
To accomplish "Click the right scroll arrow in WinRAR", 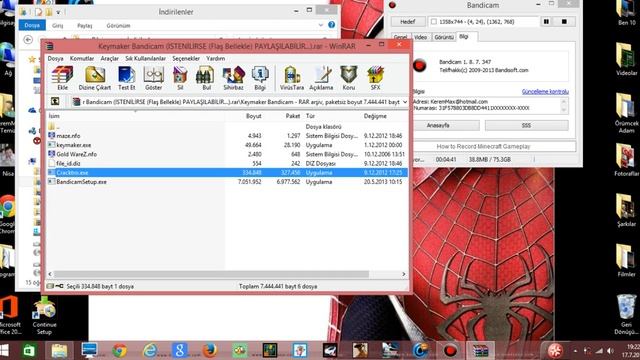I will [404, 274].
